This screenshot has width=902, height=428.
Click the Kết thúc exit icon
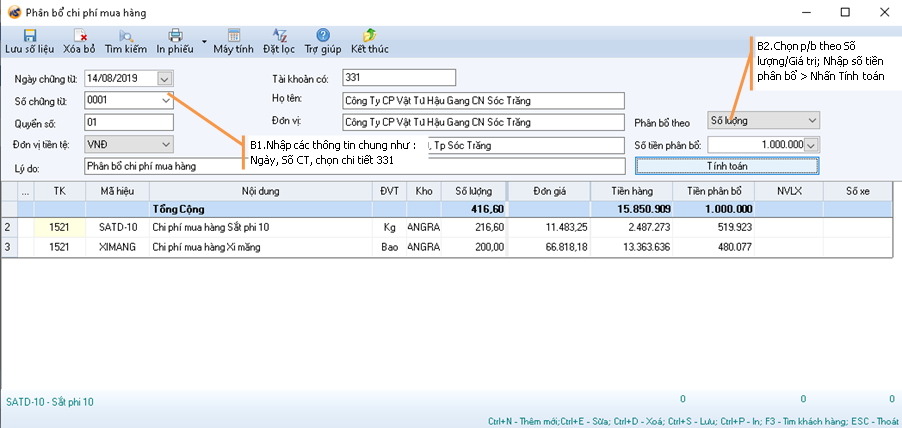(x=369, y=36)
